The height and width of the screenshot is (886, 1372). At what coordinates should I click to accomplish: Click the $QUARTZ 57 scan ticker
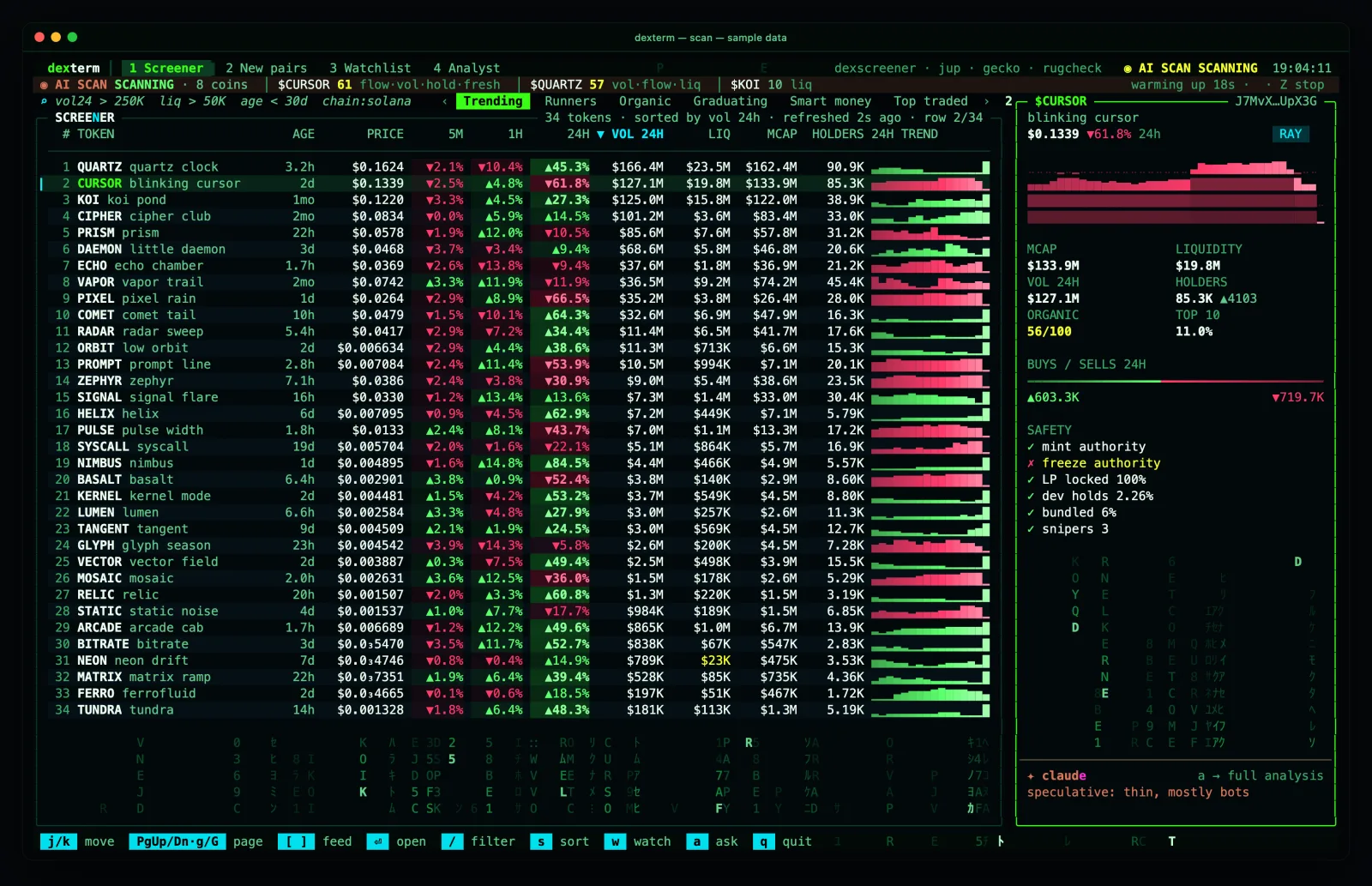pos(615,84)
